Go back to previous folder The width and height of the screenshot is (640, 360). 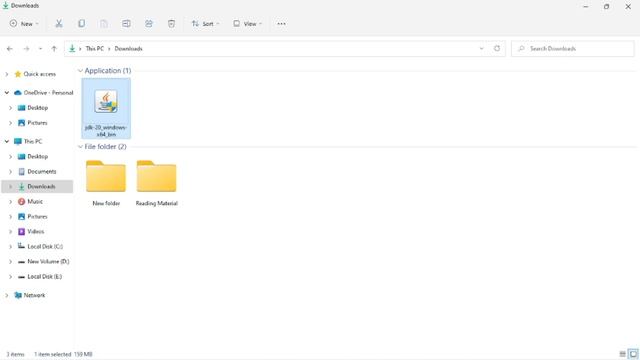(10, 49)
